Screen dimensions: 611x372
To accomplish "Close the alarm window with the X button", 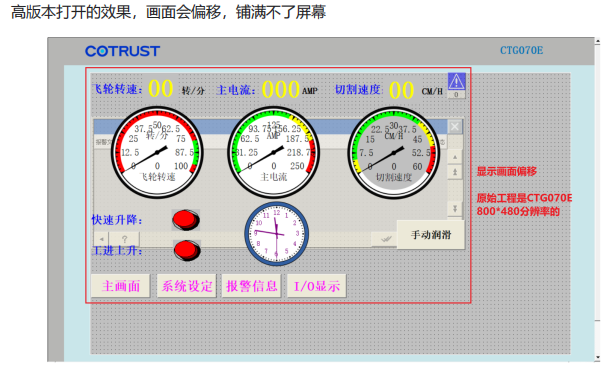I will tap(455, 127).
